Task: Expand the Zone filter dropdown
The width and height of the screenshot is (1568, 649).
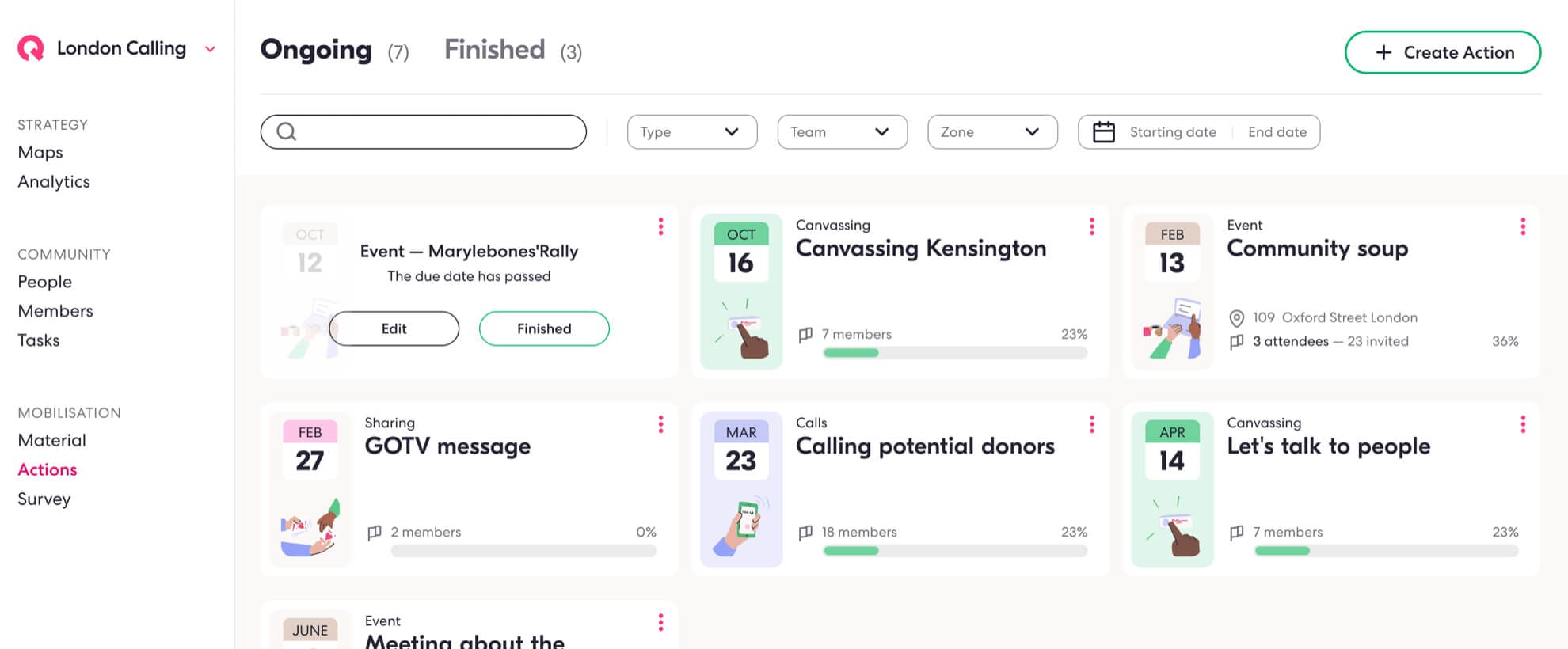Action: click(992, 131)
